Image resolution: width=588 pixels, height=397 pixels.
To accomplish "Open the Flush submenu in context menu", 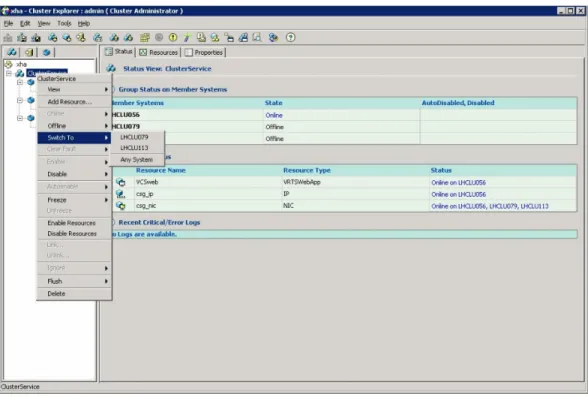I will pyautogui.click(x=74, y=281).
